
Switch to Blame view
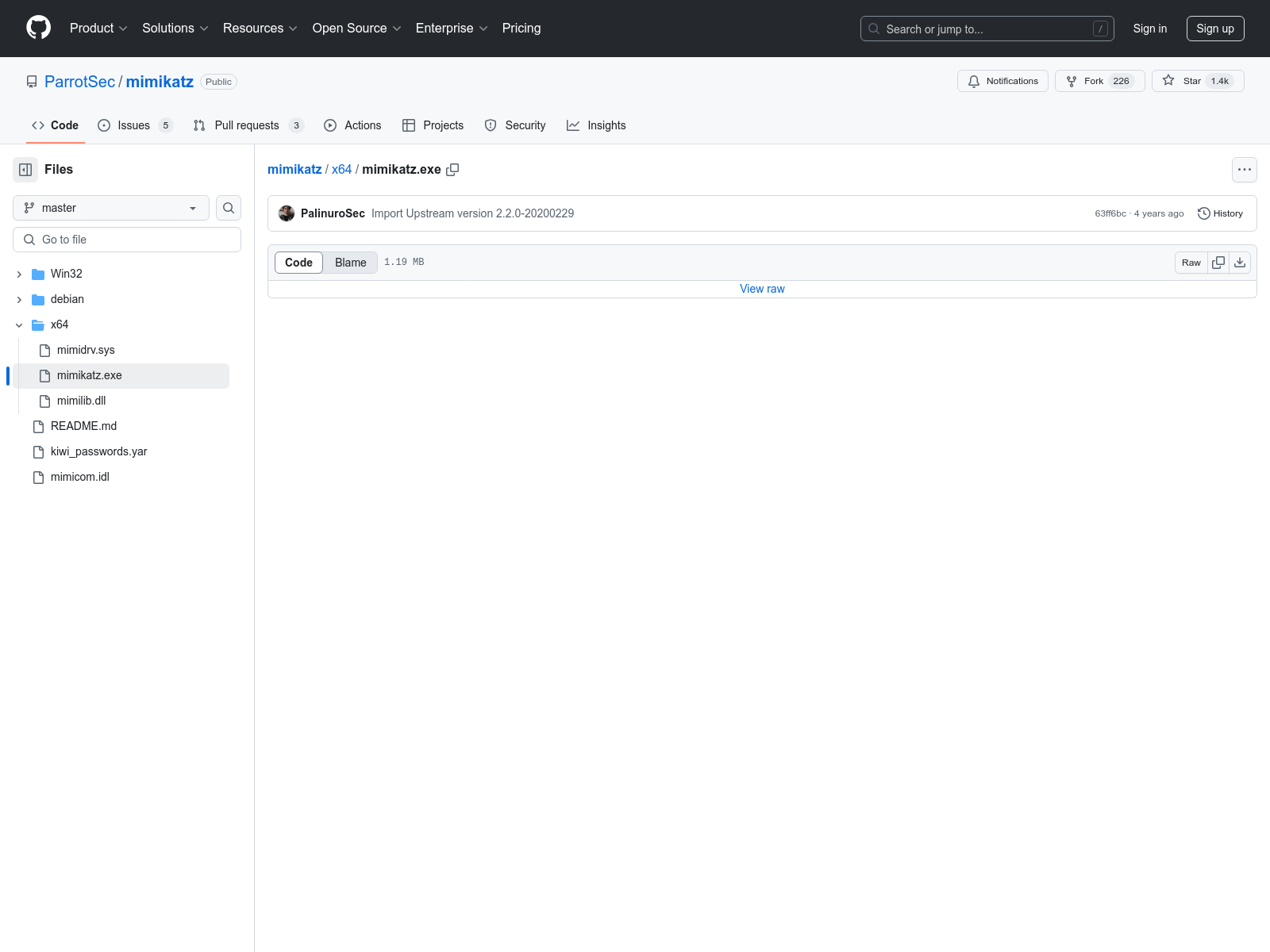pos(350,263)
